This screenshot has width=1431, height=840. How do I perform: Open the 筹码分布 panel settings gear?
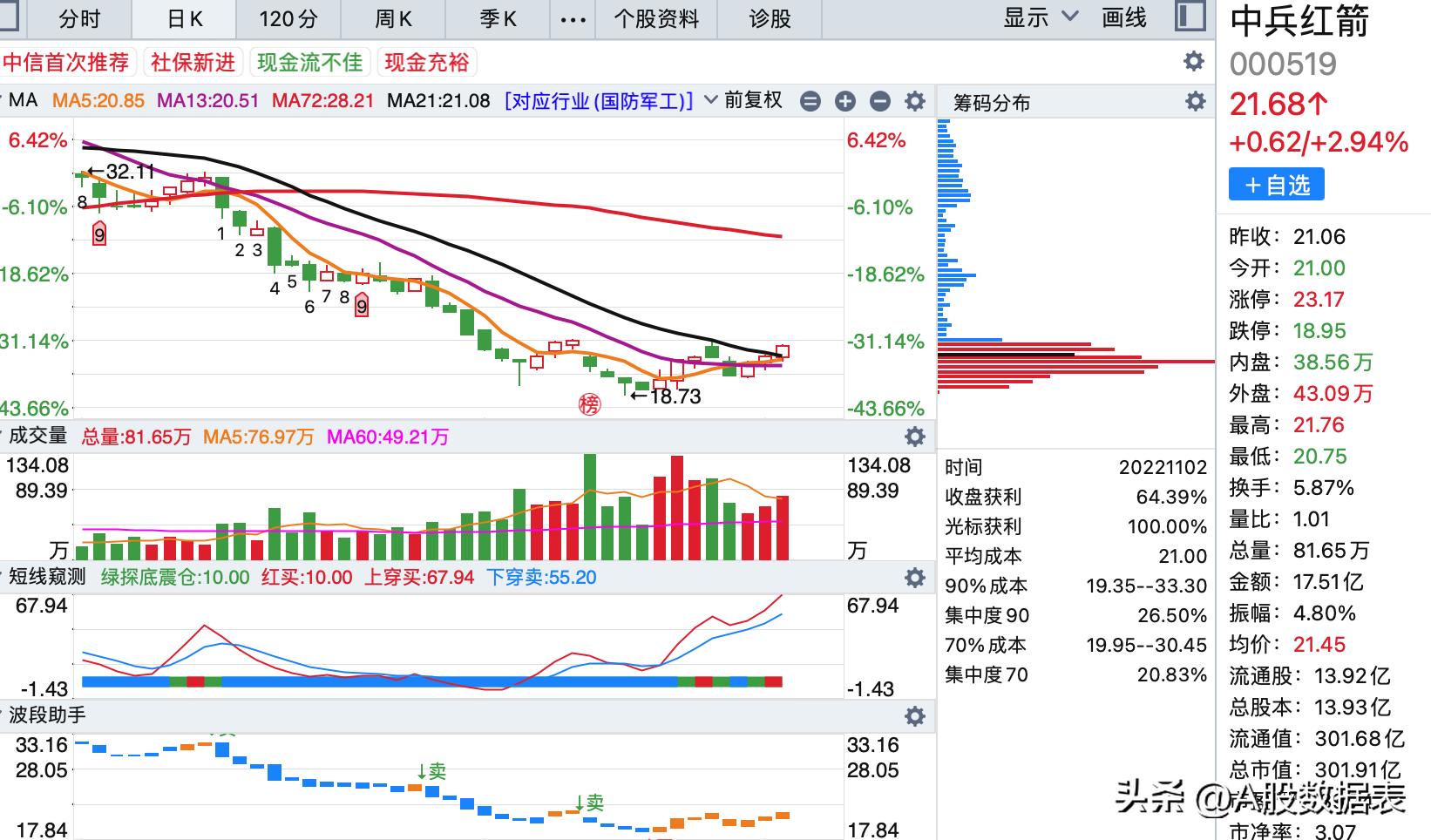click(1196, 102)
